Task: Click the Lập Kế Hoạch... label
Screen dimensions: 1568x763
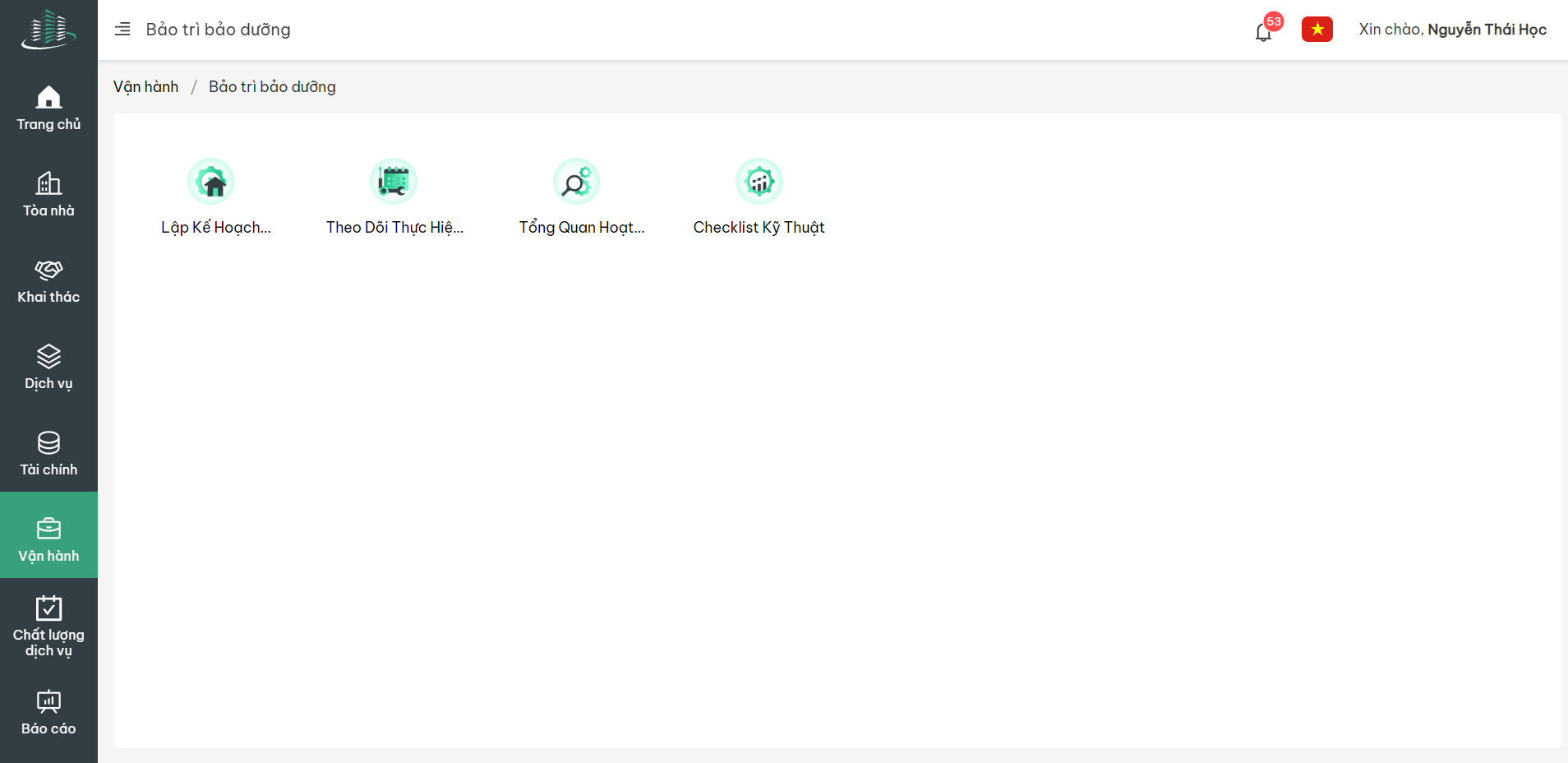Action: [x=216, y=228]
